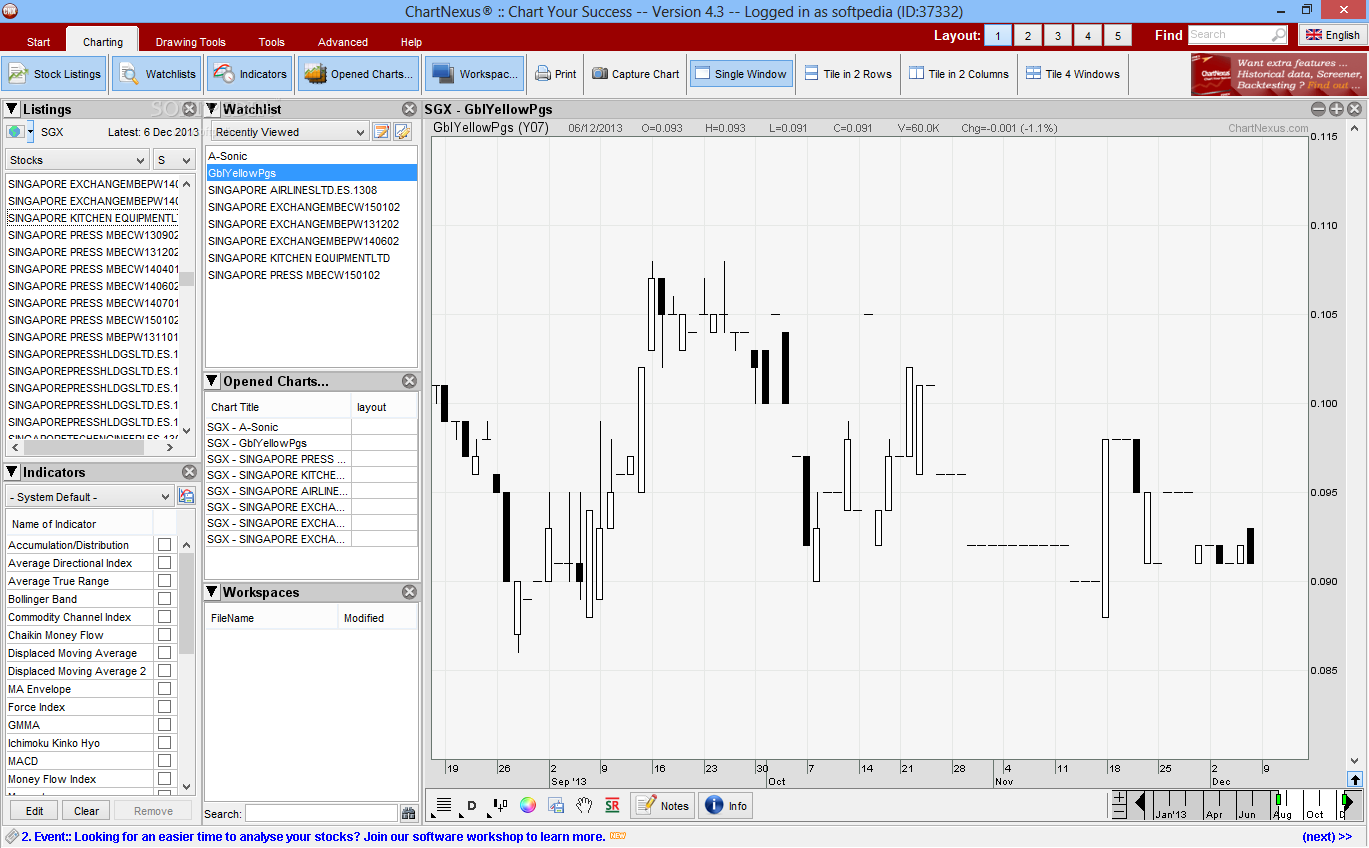The height and width of the screenshot is (848, 1369).
Task: Click the SR support resistance icon
Action: pos(612,805)
